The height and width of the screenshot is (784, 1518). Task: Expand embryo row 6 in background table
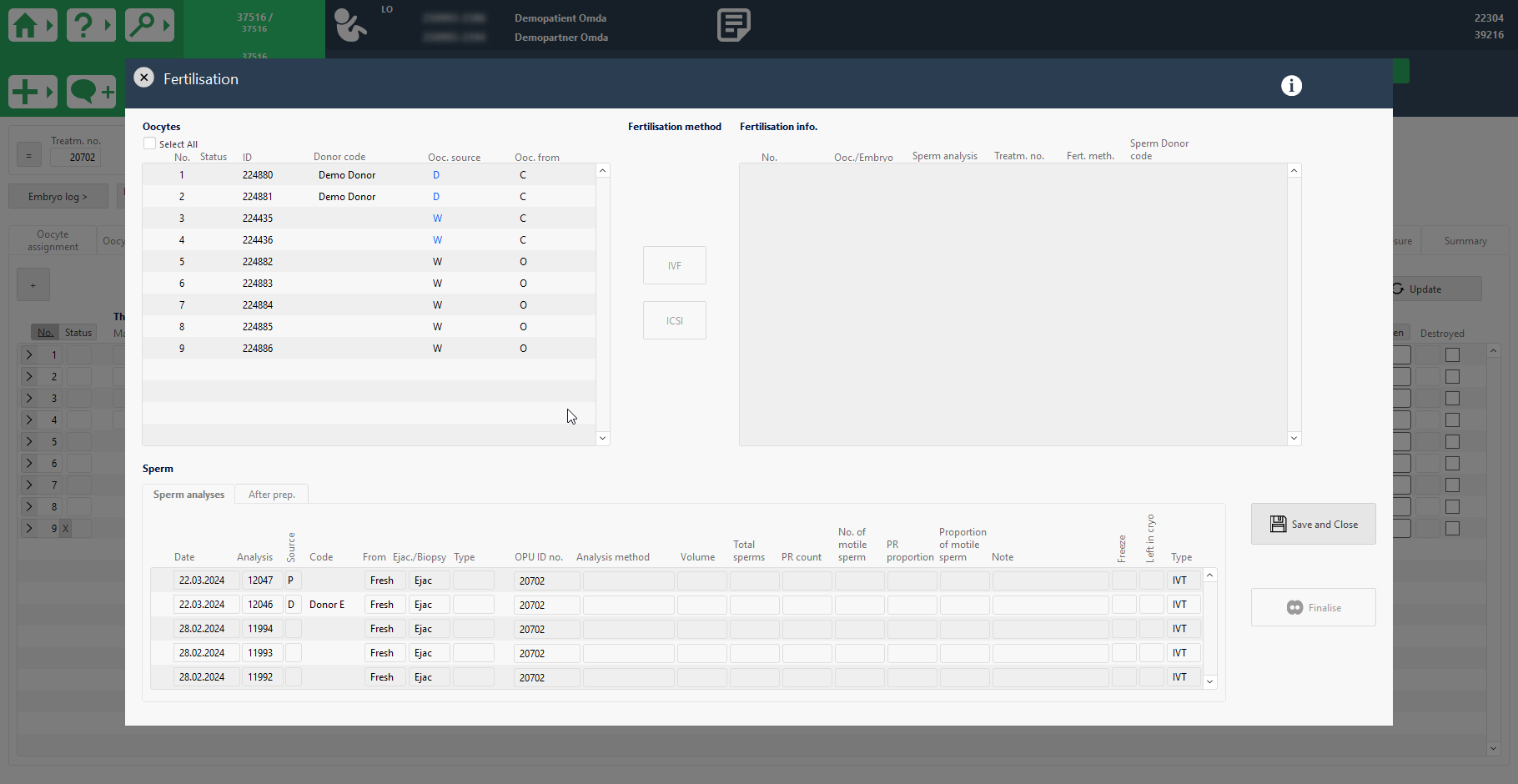pyautogui.click(x=29, y=463)
